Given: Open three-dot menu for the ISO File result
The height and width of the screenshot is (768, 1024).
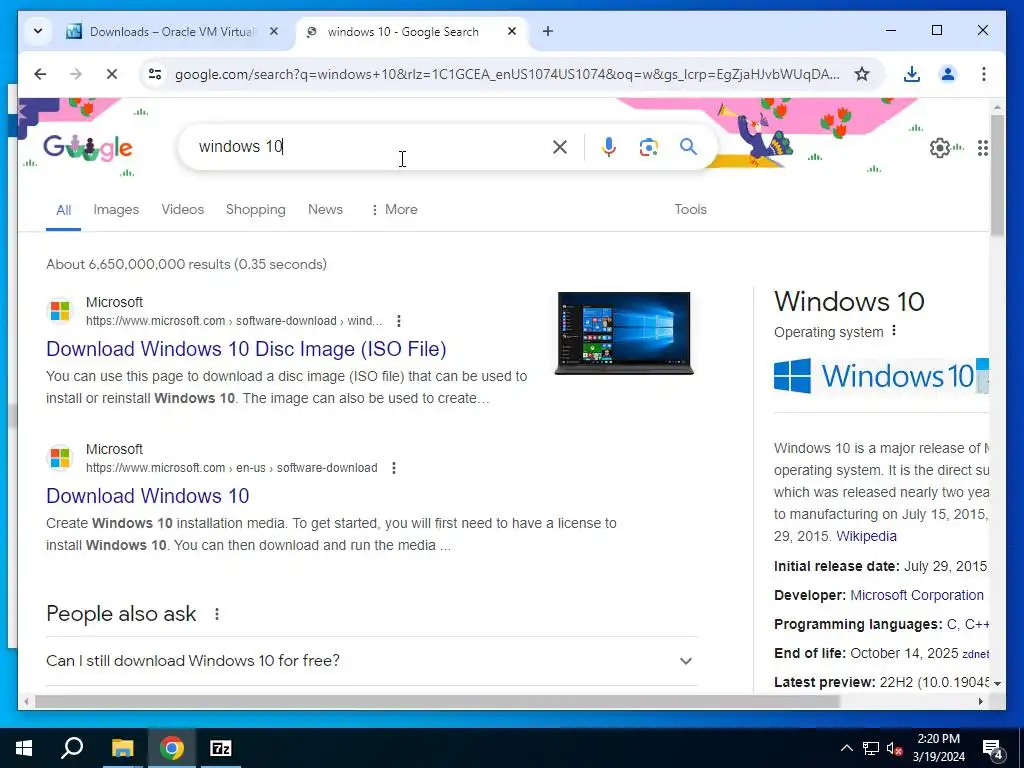Looking at the screenshot, I should (399, 321).
